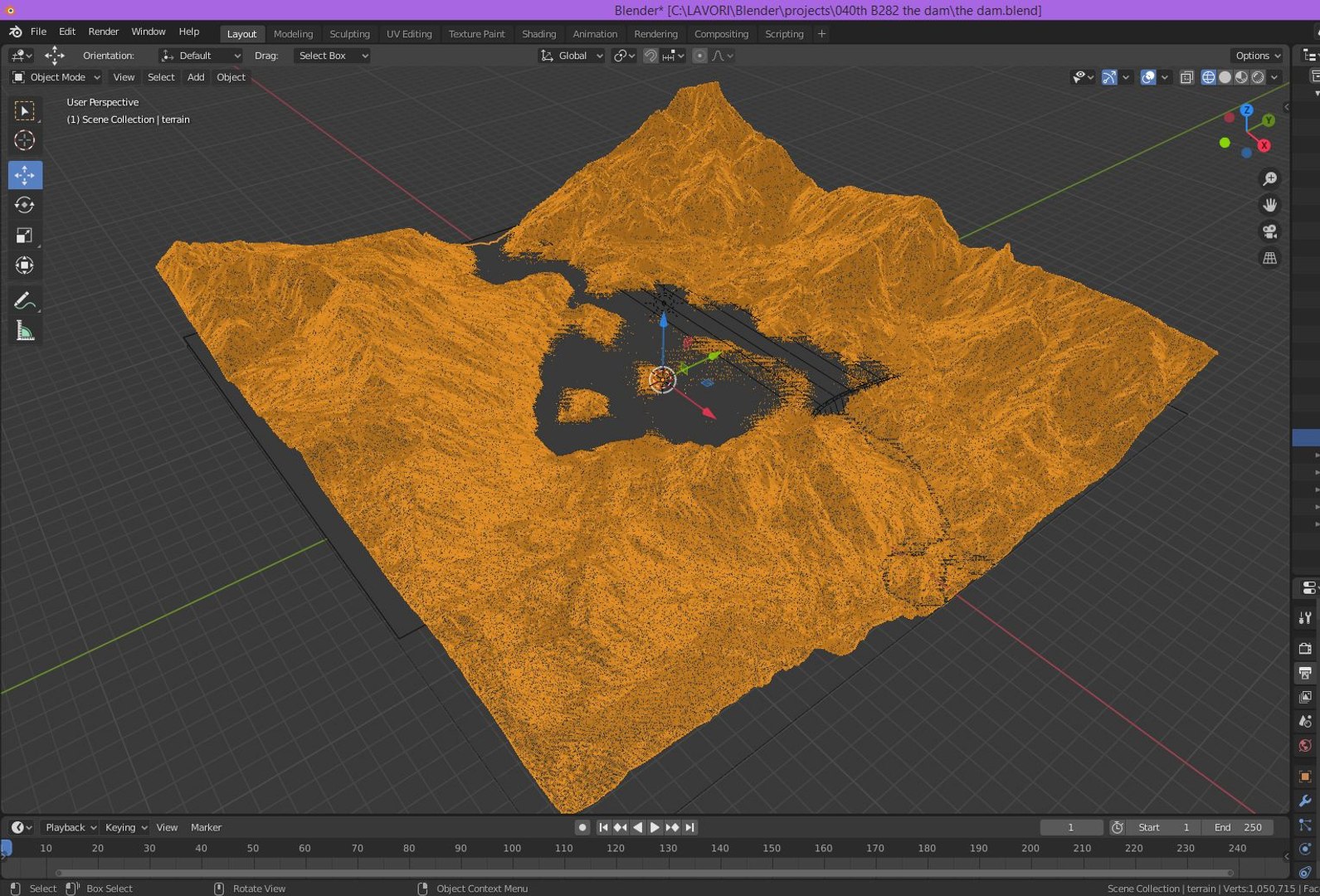Toggle the auto keying record button
The image size is (1320, 896).
582,827
